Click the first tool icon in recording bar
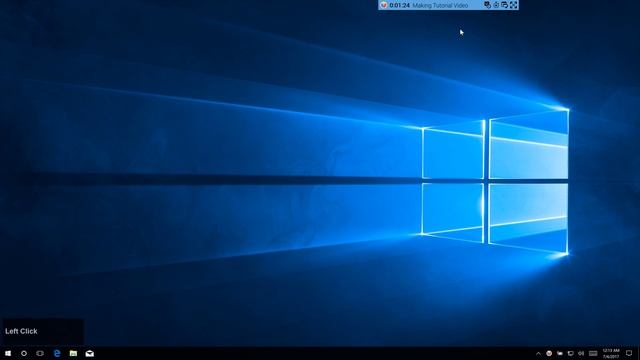The width and height of the screenshot is (640, 360). (x=487, y=5)
